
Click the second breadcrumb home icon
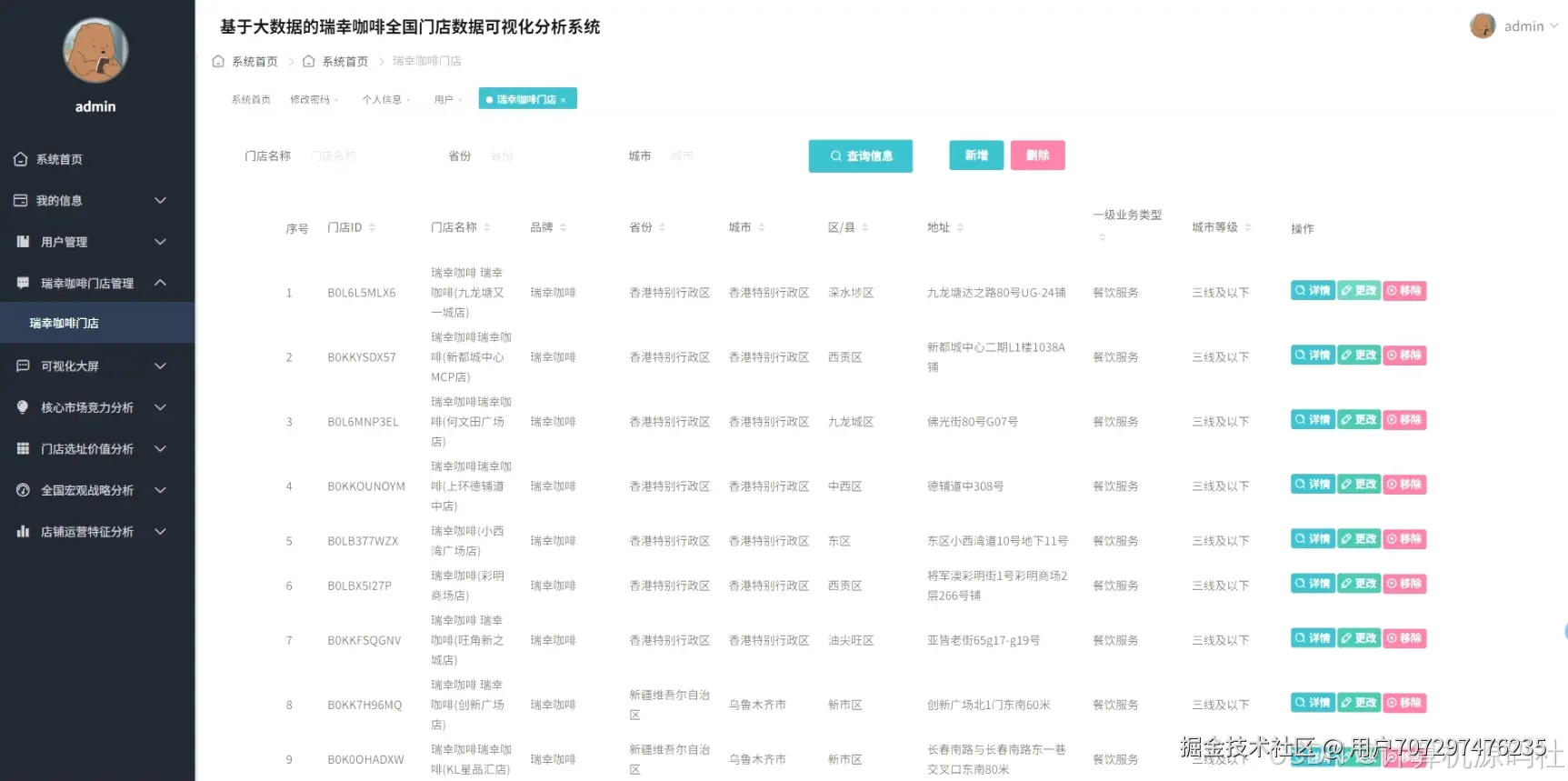coord(308,61)
